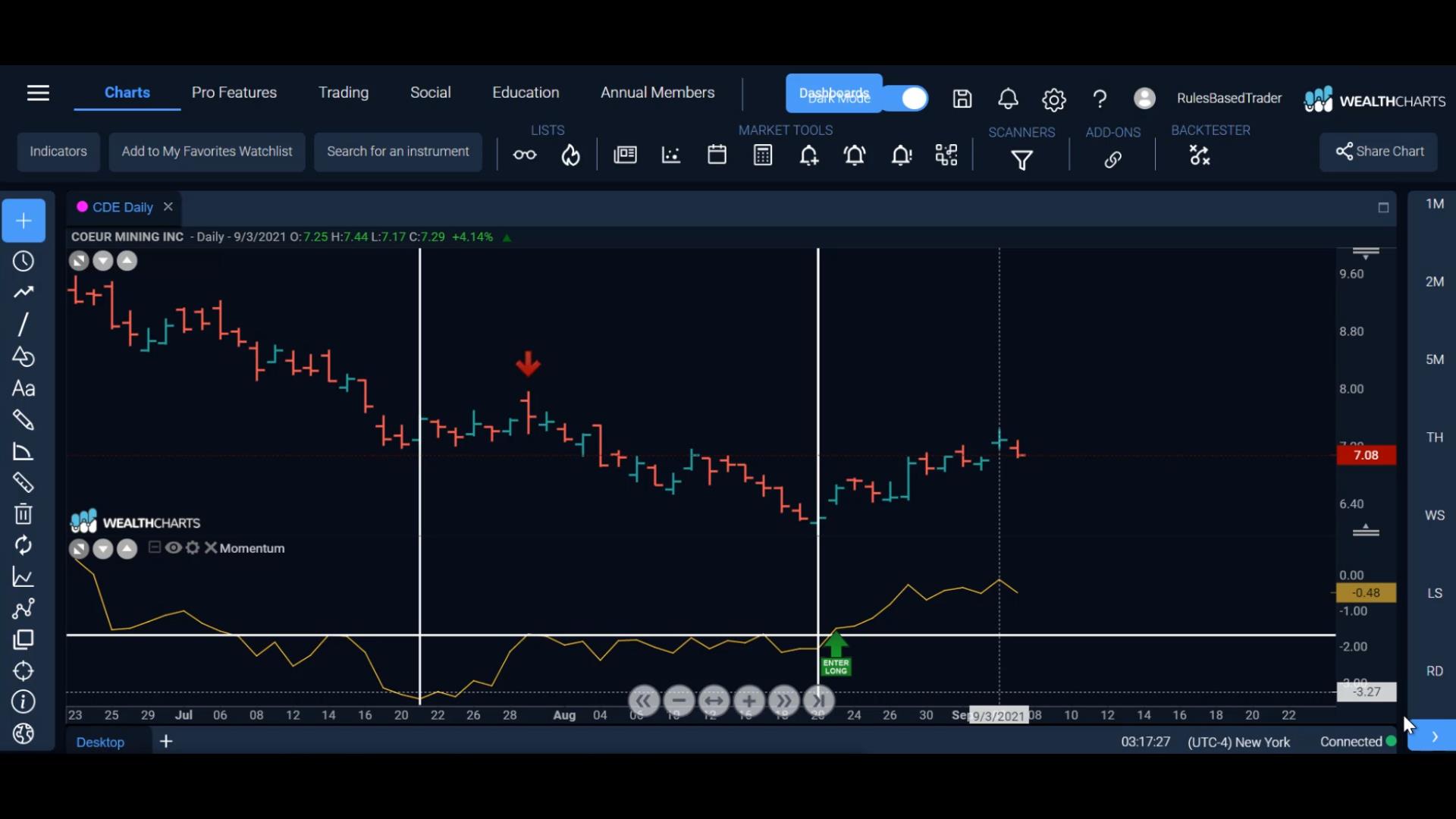Open the hot list flame icon
Screen dimensions: 1456x819
(x=570, y=155)
